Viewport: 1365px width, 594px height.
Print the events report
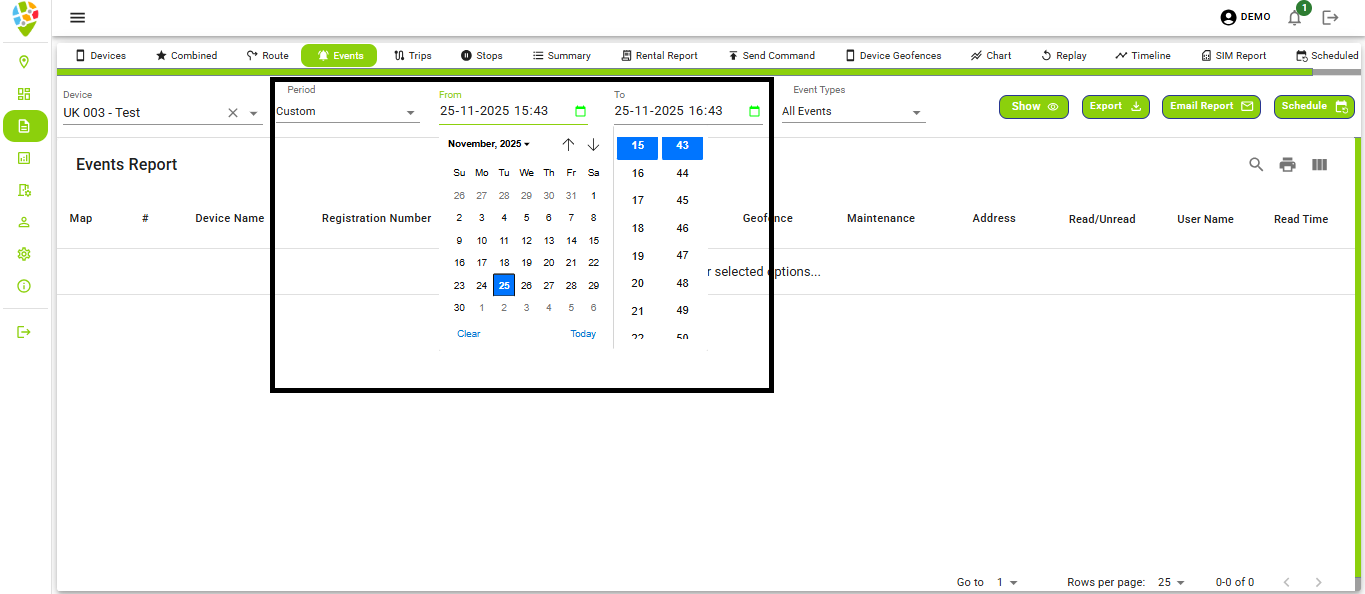1288,165
